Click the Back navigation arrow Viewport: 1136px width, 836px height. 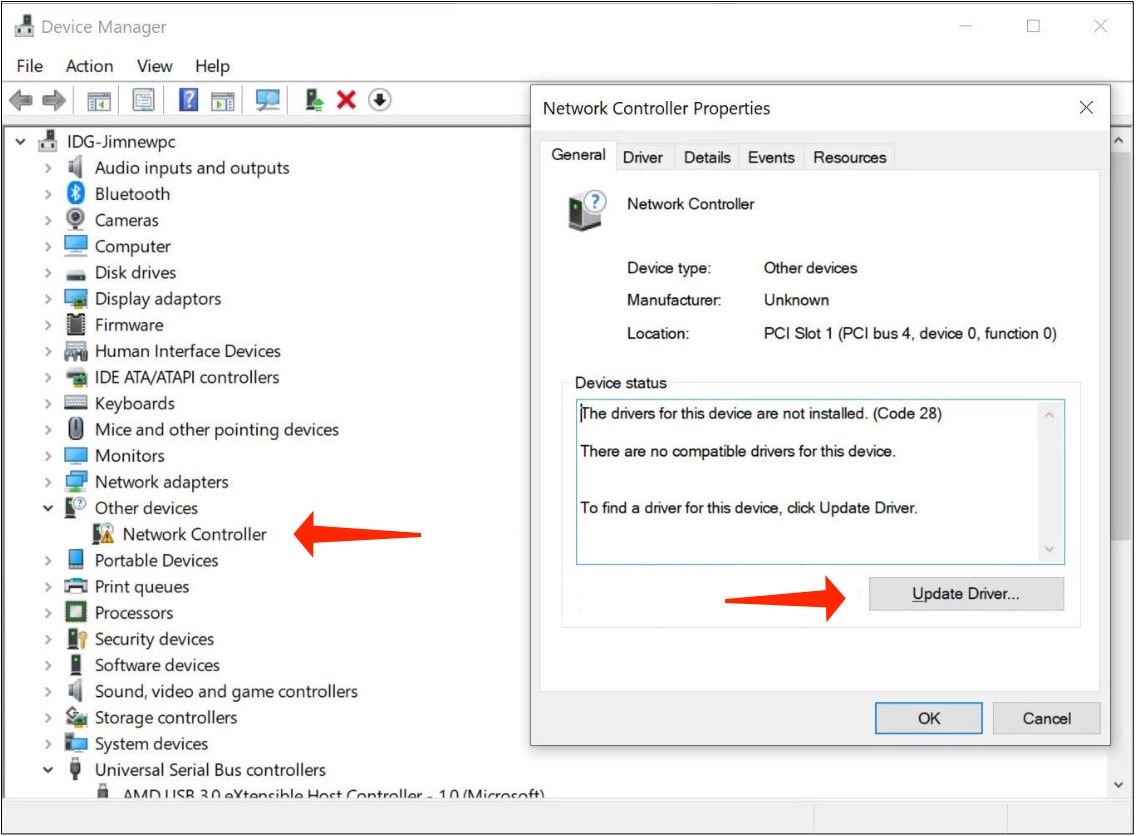tap(19, 99)
